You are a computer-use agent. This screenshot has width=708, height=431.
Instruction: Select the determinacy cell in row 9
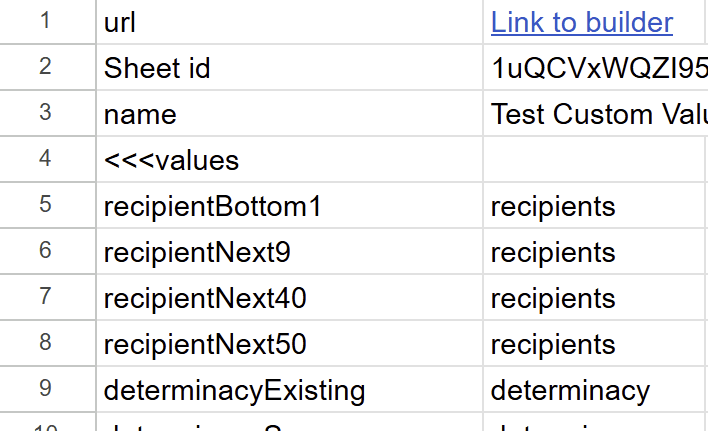pos(596,389)
